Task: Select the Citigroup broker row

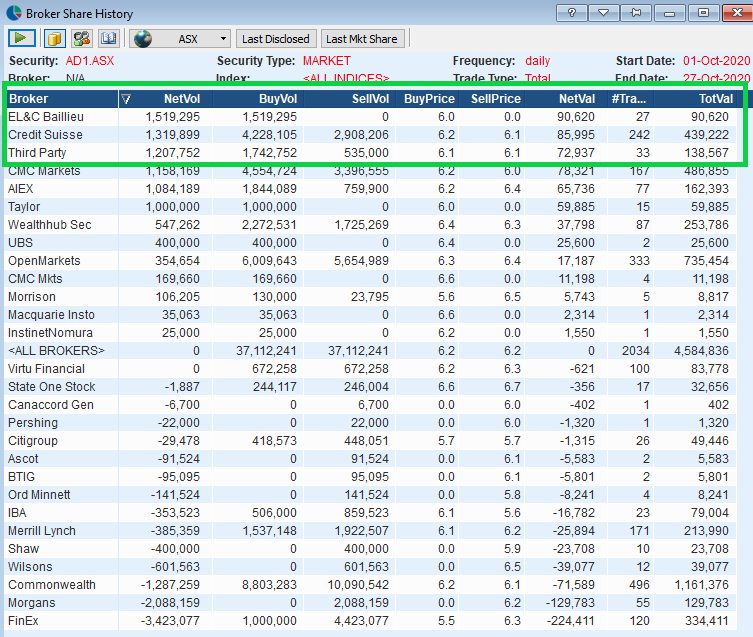Action: (371, 441)
